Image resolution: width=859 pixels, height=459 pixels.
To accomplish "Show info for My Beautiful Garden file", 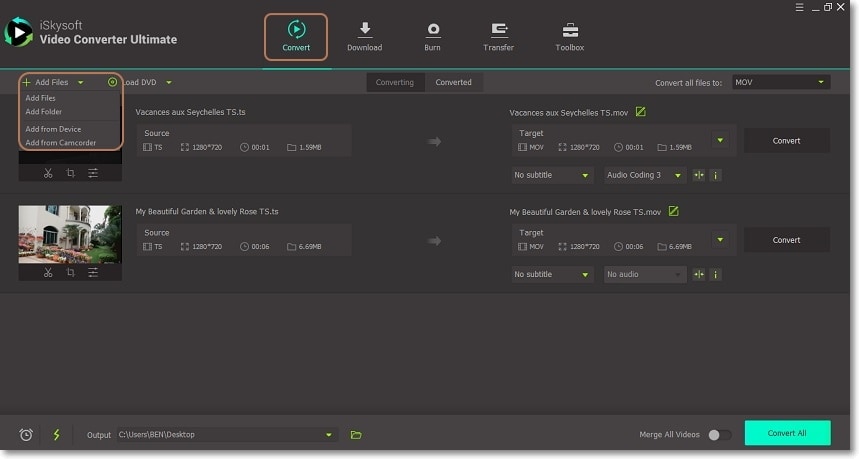I will point(715,274).
